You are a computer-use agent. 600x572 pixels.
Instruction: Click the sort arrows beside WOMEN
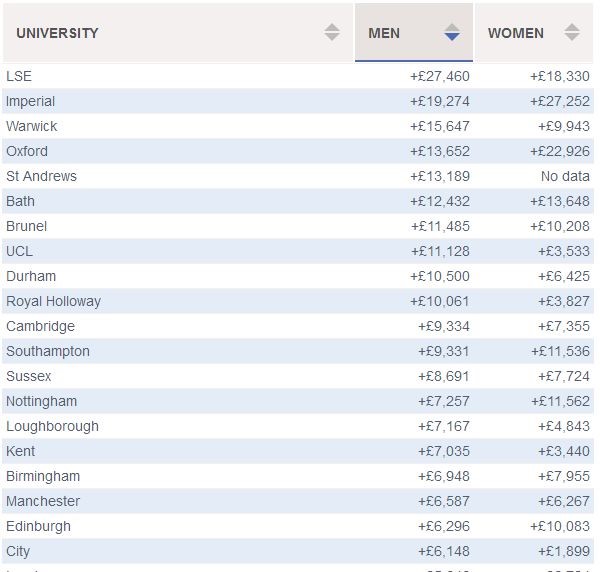tap(572, 33)
